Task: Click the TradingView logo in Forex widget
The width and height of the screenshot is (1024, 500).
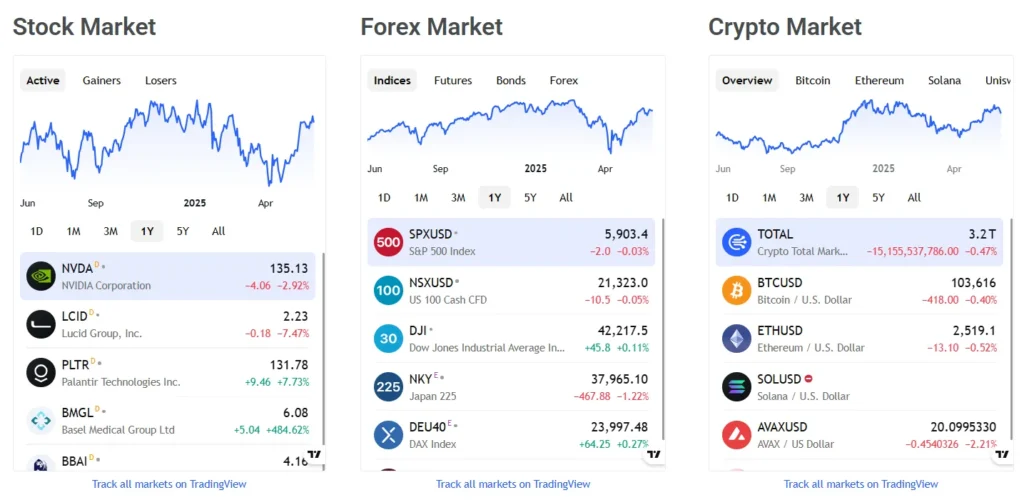Action: [653, 455]
